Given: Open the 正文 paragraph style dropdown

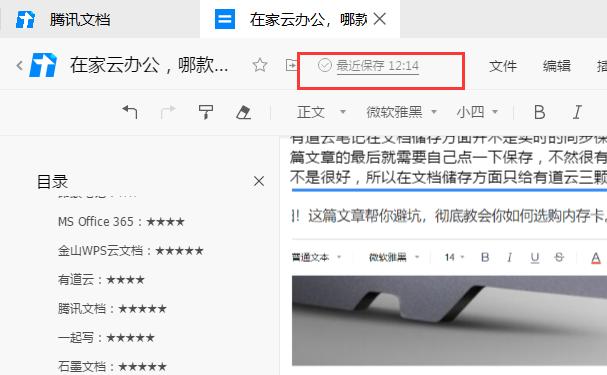Looking at the screenshot, I should [x=321, y=112].
